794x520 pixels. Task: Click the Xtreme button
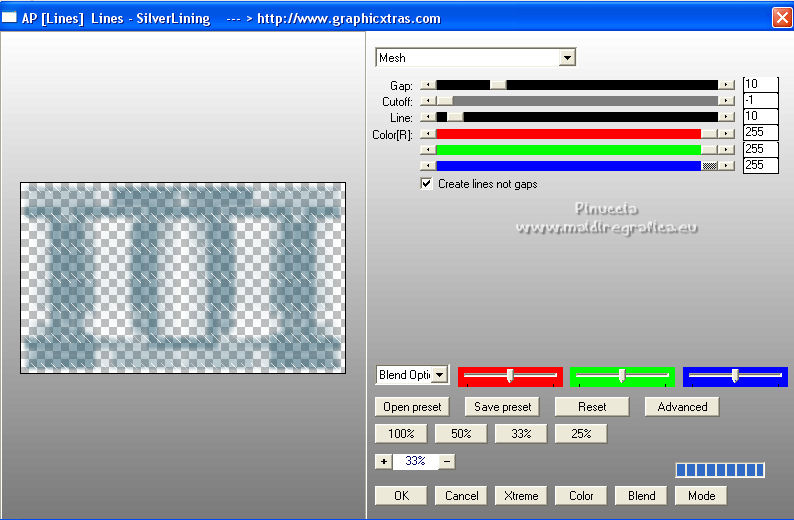click(521, 496)
